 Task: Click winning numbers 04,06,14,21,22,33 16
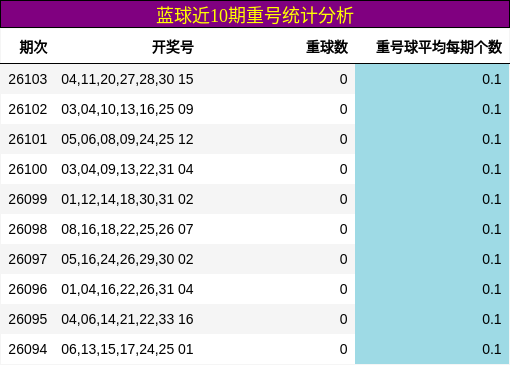click(x=127, y=319)
